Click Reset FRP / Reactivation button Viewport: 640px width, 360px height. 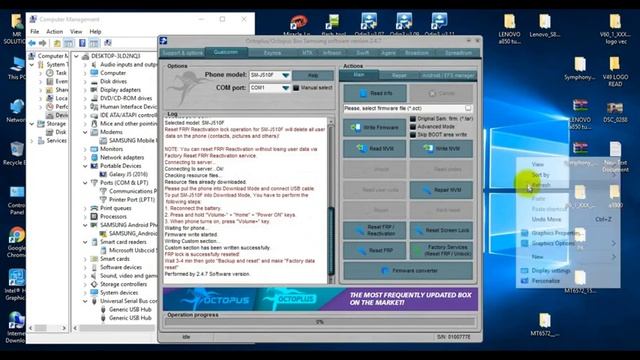[x=375, y=230]
